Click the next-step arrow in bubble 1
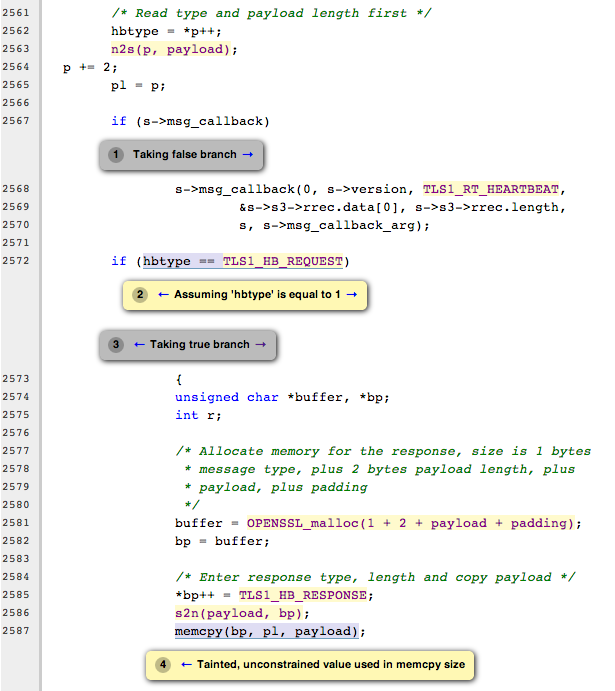 [x=247, y=155]
